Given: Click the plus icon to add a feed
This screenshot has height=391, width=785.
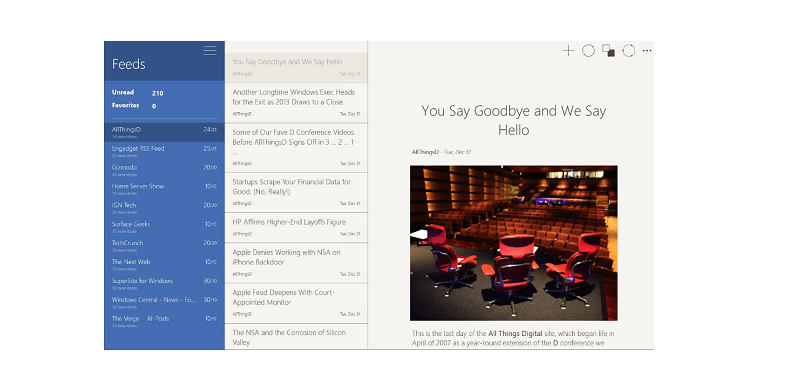Looking at the screenshot, I should click(568, 51).
